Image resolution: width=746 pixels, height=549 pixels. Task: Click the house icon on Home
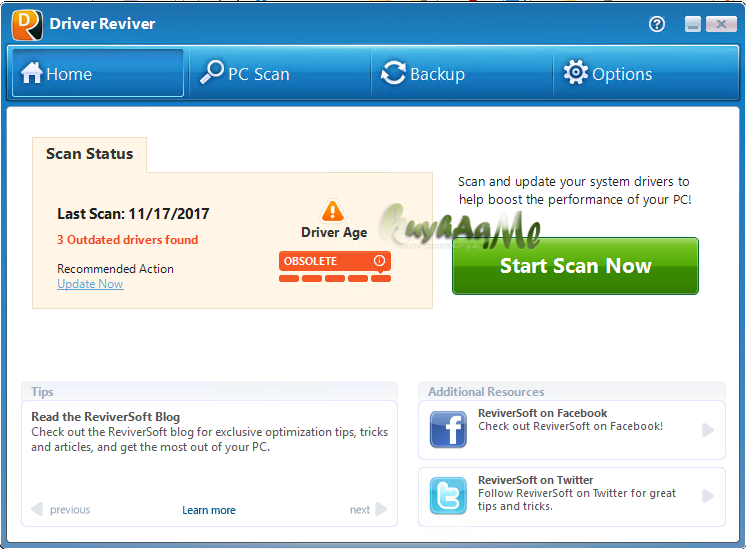(32, 73)
